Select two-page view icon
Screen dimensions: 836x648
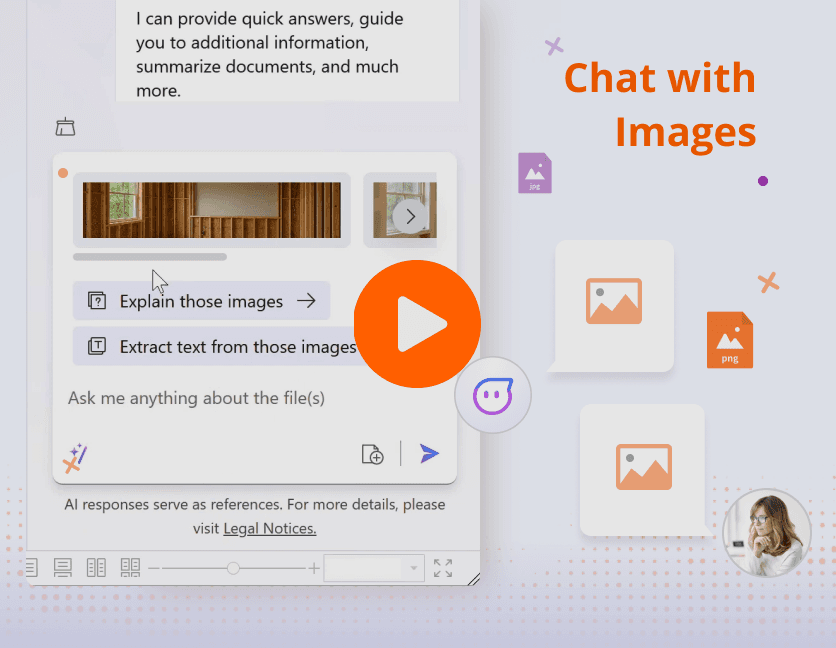96,567
